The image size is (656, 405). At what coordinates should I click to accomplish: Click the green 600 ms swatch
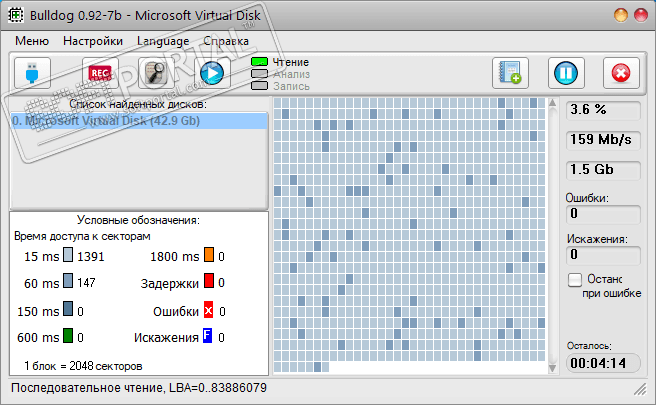click(68, 336)
